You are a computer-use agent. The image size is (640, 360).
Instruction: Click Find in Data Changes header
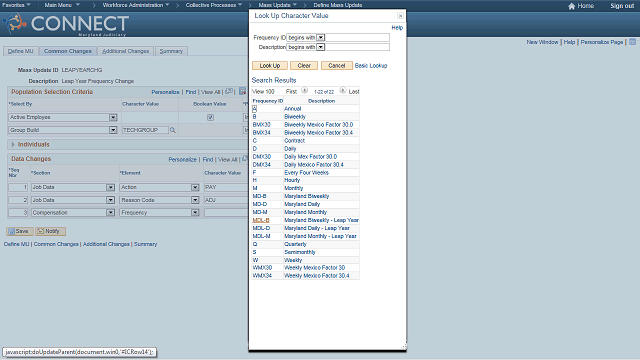click(208, 160)
